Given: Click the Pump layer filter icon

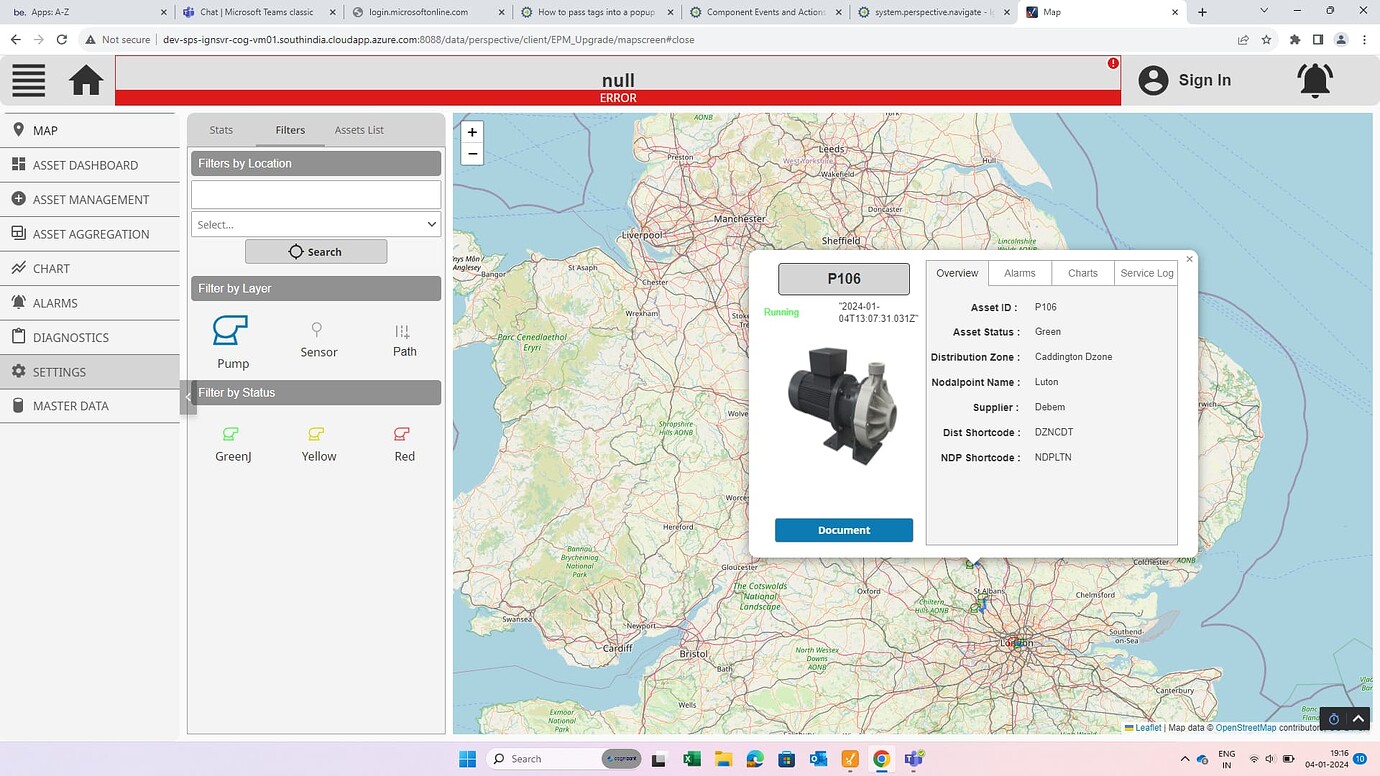Looking at the screenshot, I should click(231, 331).
